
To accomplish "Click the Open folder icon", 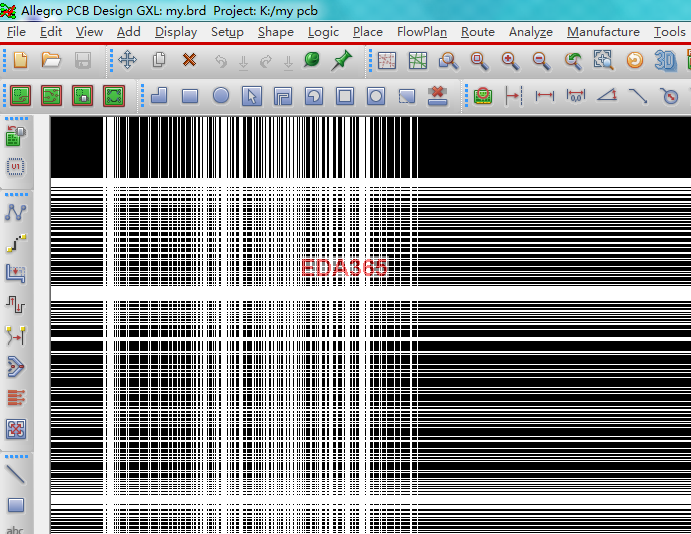I will point(51,60).
